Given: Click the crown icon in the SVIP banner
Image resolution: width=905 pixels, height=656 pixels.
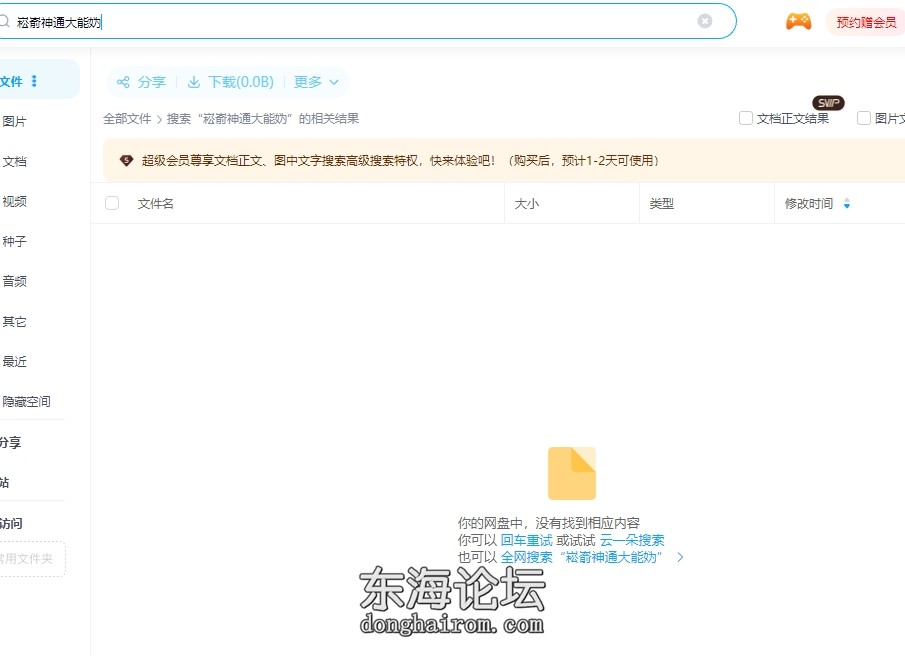Looking at the screenshot, I should (x=125, y=160).
